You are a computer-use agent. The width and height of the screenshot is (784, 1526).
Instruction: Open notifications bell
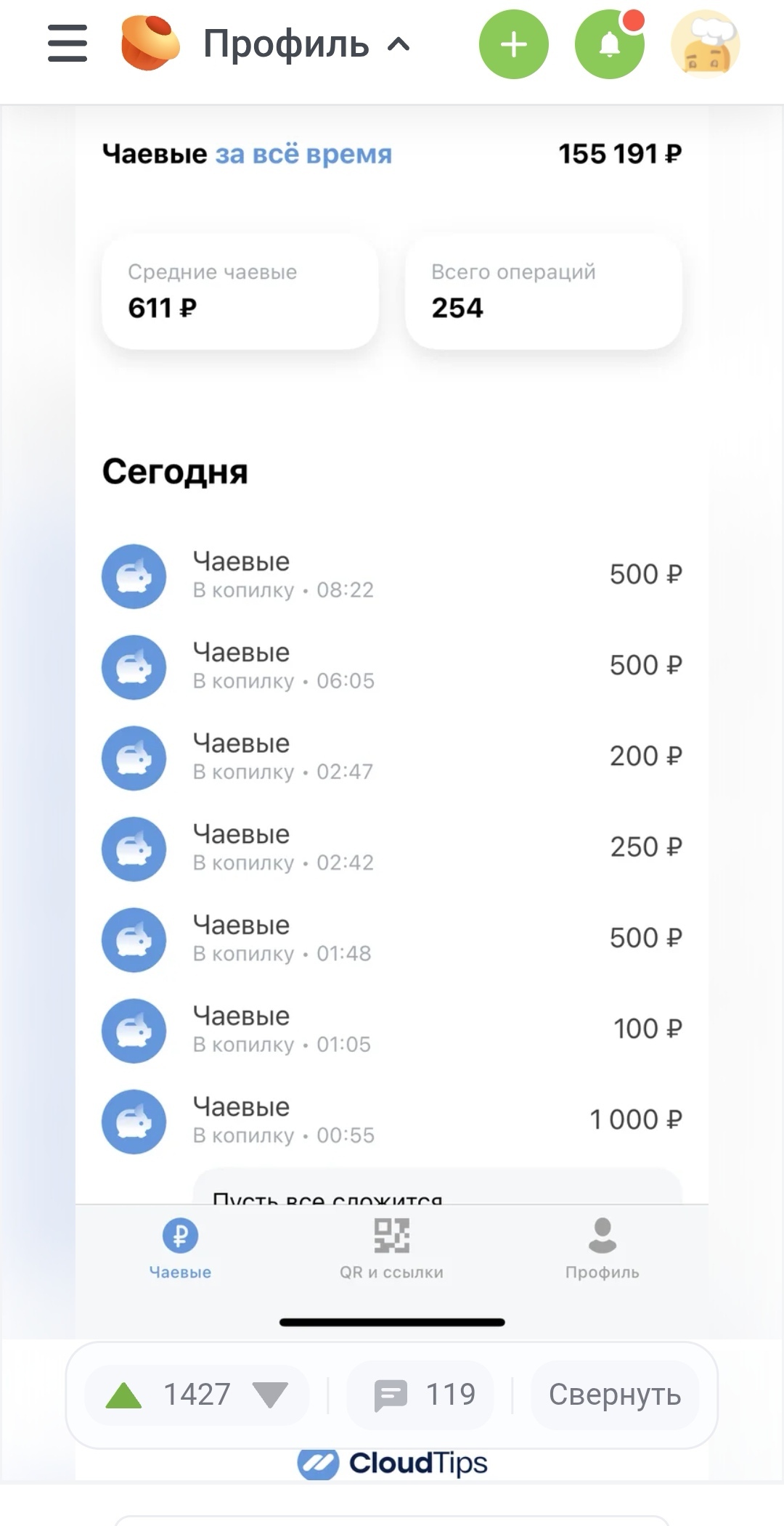(609, 44)
